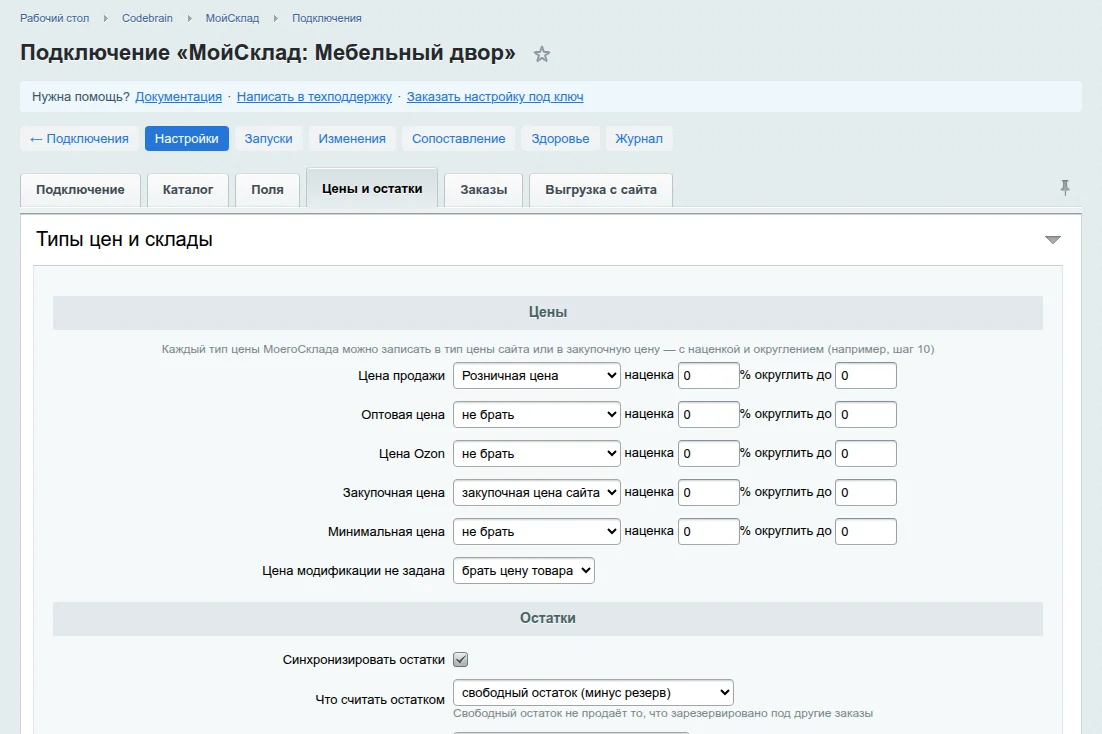The height and width of the screenshot is (734, 1102).
Task: Focus округлить до field for Цена Ozon
Action: (x=866, y=453)
